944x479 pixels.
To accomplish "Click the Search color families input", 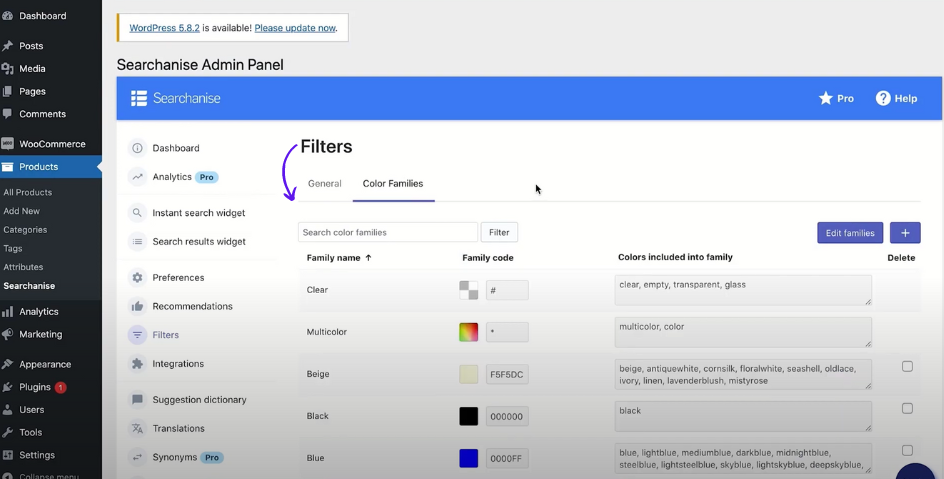I will (x=388, y=232).
